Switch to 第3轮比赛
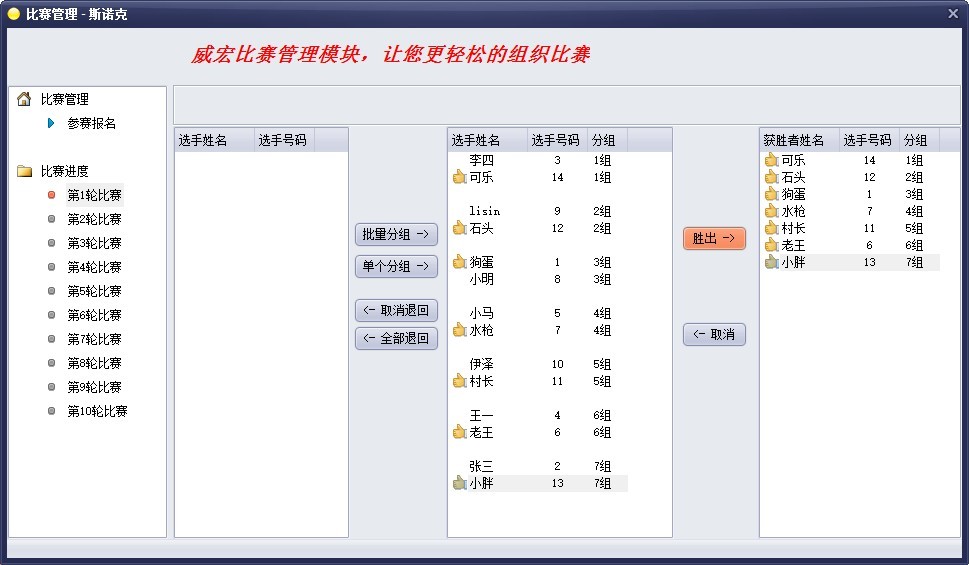The width and height of the screenshot is (969, 565). [95, 243]
